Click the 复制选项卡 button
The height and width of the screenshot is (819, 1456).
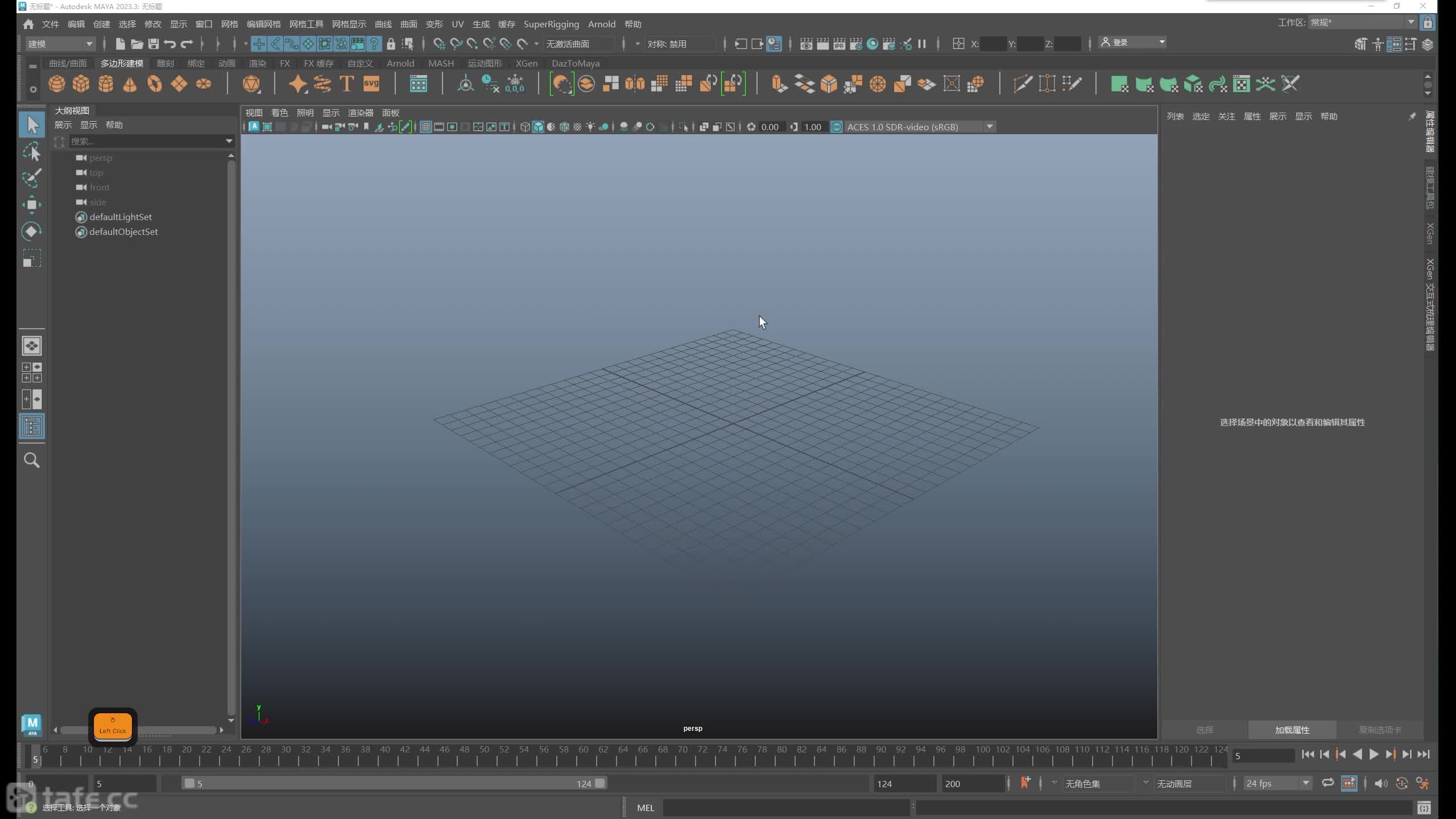(x=1380, y=730)
